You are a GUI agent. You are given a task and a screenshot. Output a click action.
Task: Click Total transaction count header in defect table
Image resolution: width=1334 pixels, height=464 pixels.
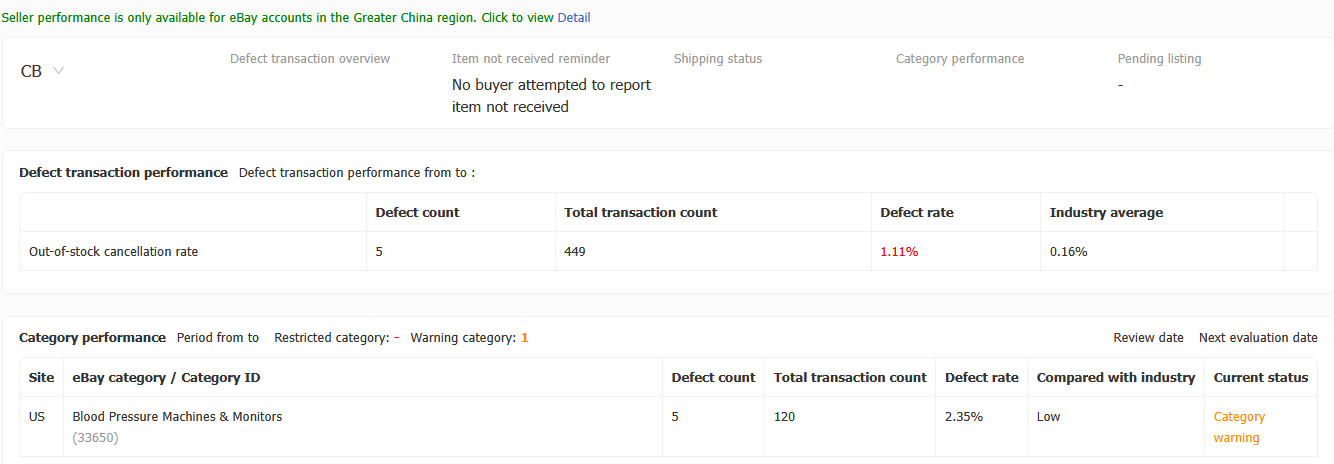(x=640, y=213)
